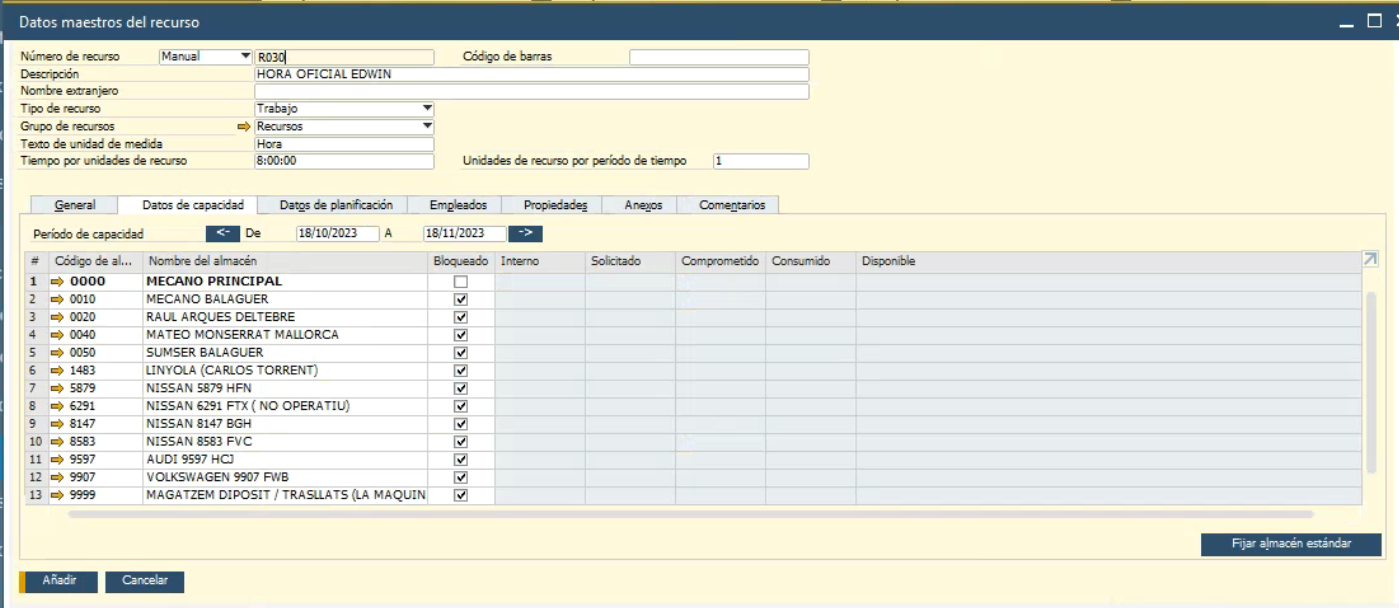Uncheck Bloqueado for MATEO MONSERRAT MALLORCA

461,335
